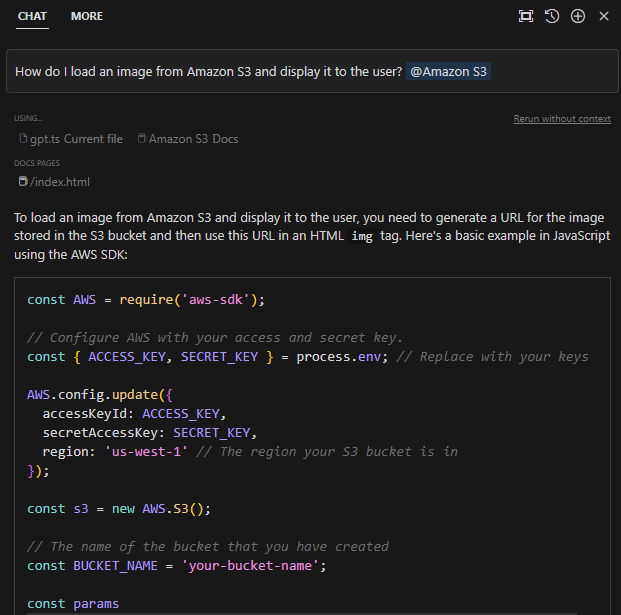
Task: Click the docs icon beside Amazon S3 Docs
Action: point(142,139)
